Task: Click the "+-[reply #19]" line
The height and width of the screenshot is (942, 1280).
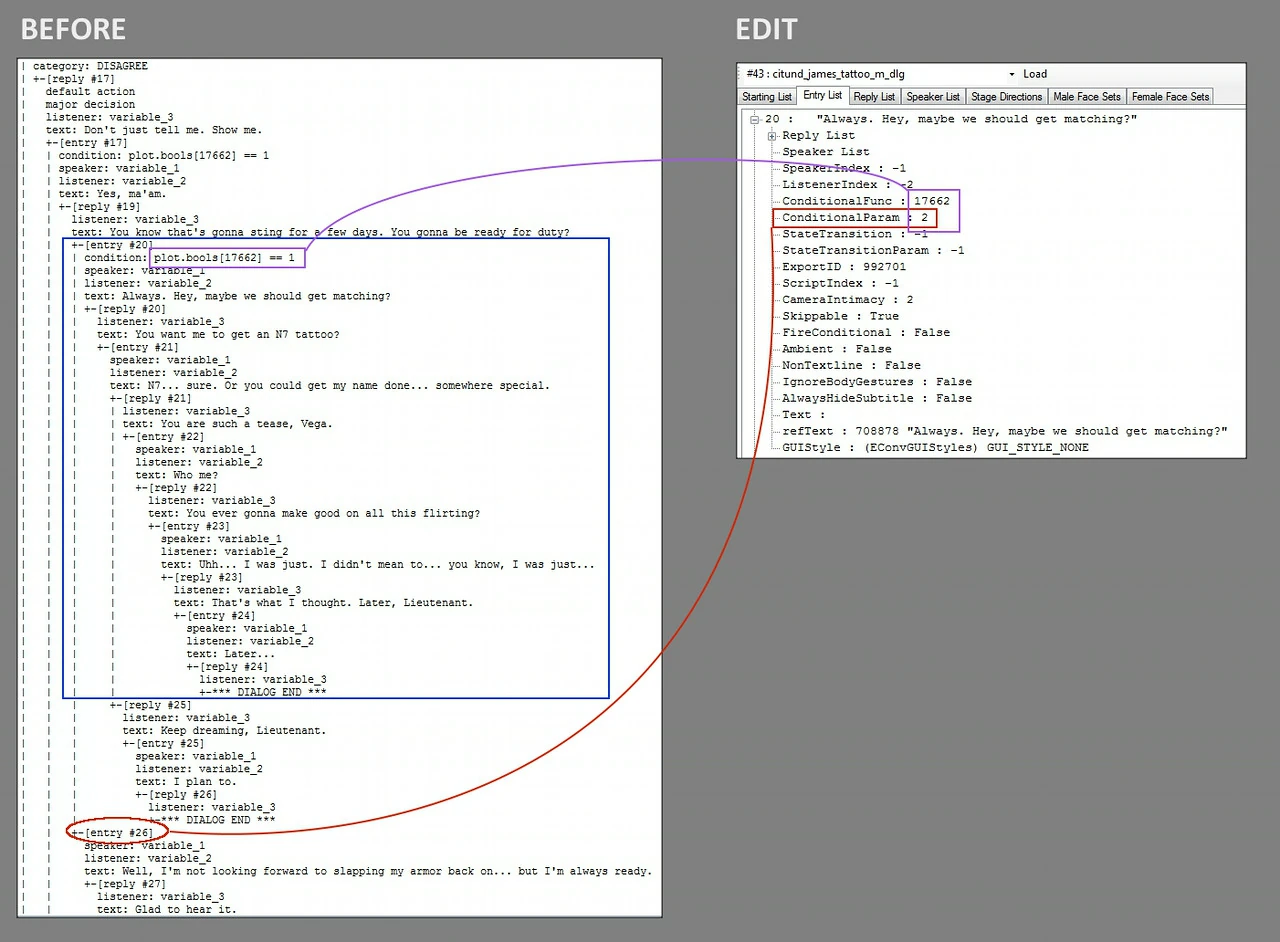Action: (100, 207)
